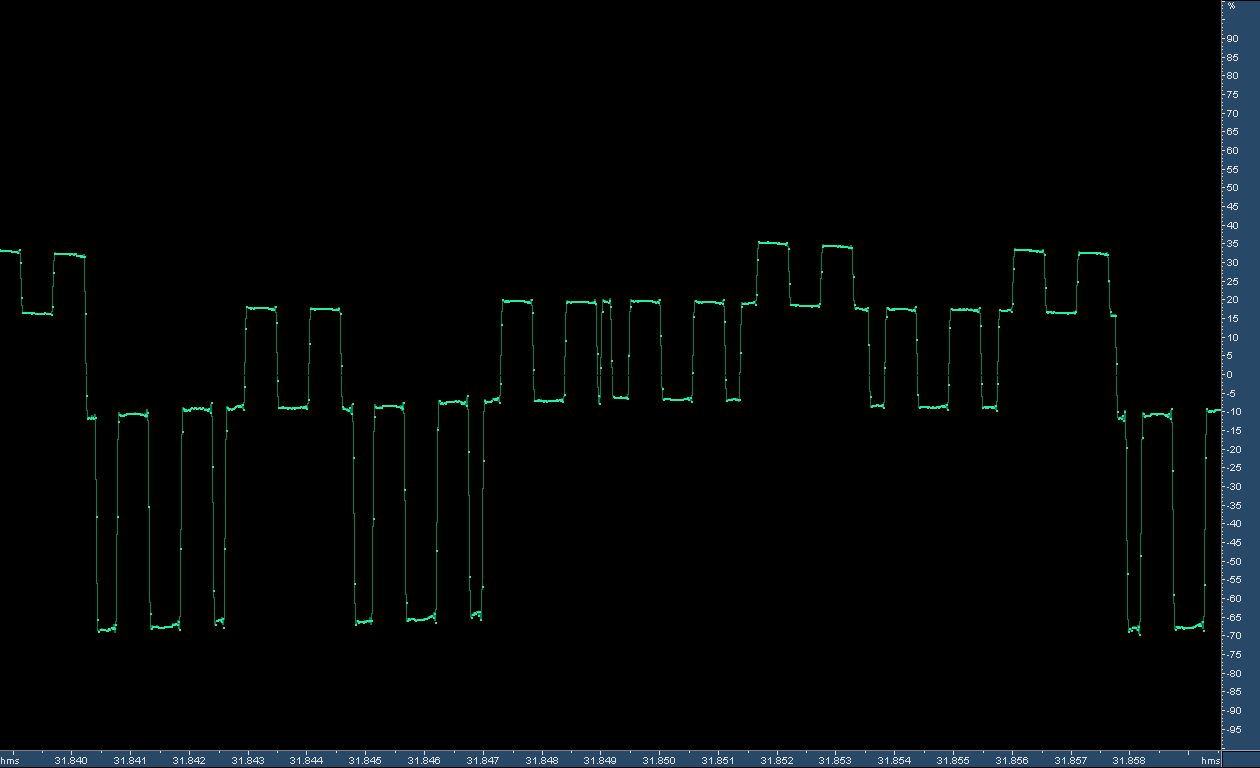Screen dimensions: 1260x768
Task: Click the 31.840 mark on time ruler
Action: click(71, 761)
